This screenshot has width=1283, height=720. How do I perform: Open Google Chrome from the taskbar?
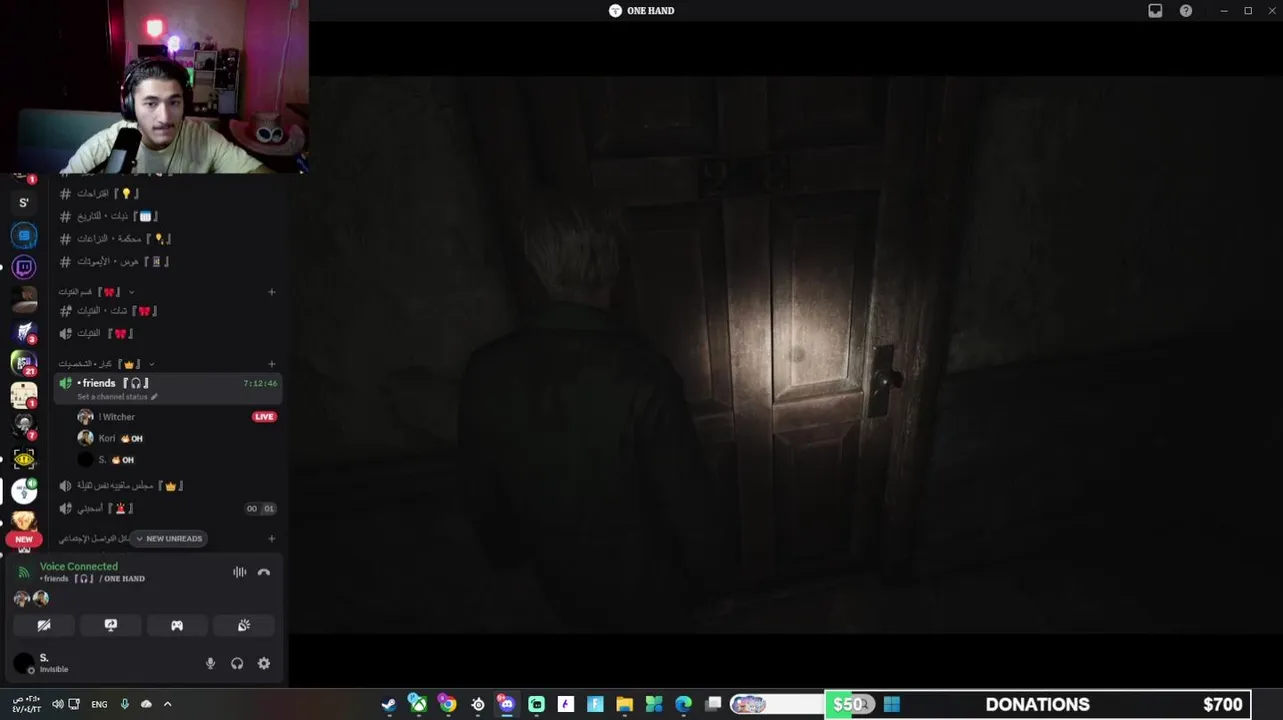[x=447, y=704]
